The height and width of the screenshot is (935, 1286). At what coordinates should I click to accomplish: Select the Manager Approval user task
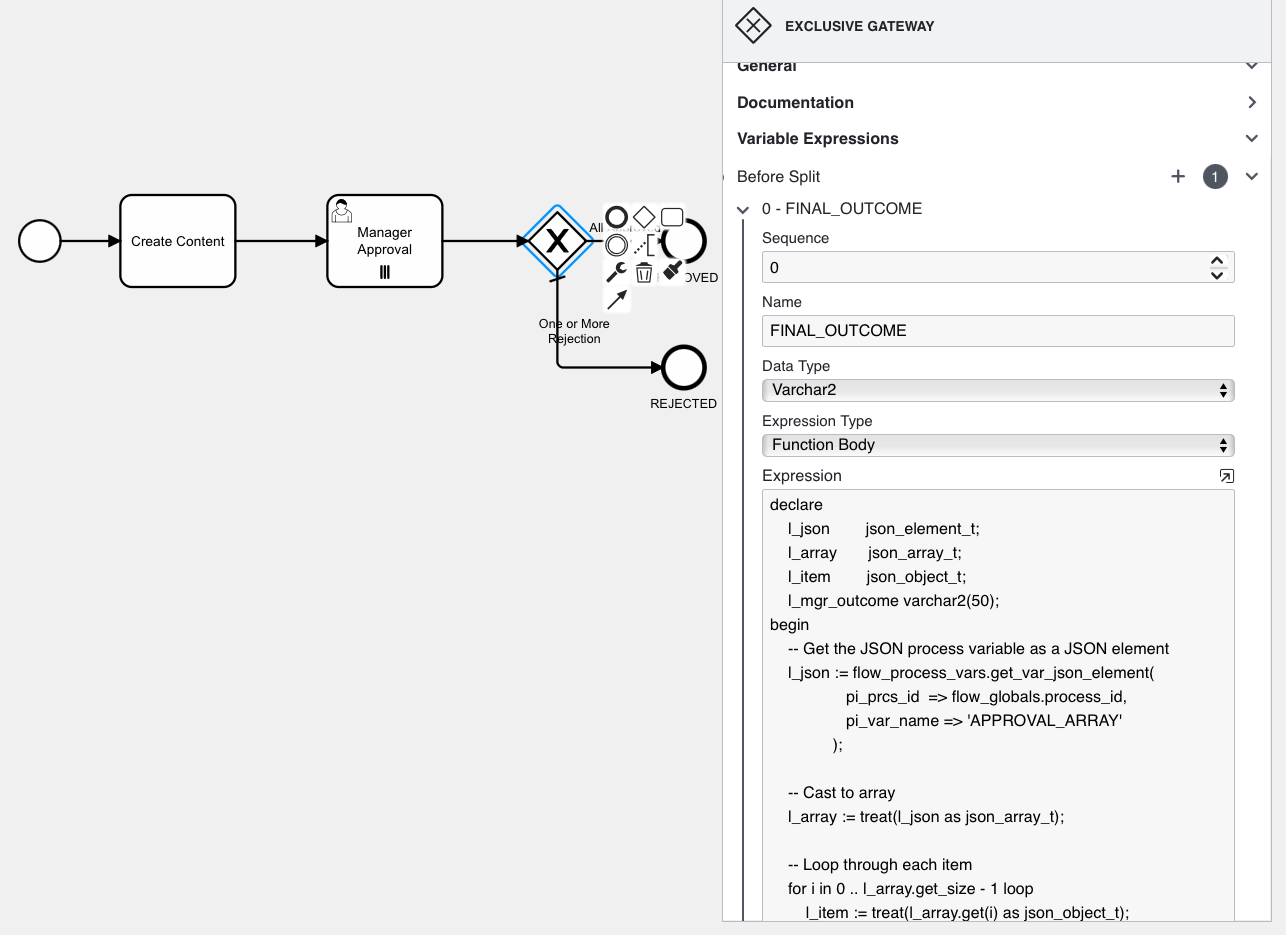click(x=385, y=241)
